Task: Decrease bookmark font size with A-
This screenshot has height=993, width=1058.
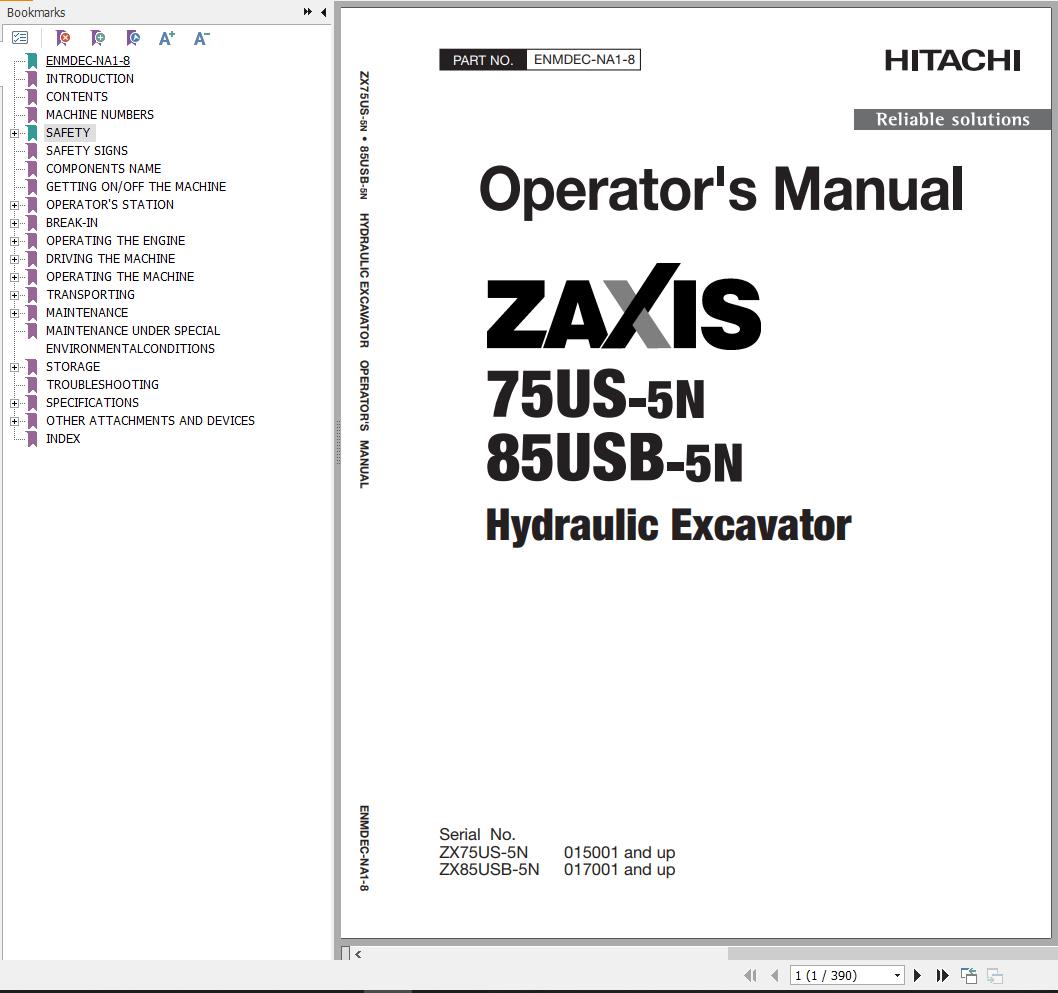Action: pos(201,38)
